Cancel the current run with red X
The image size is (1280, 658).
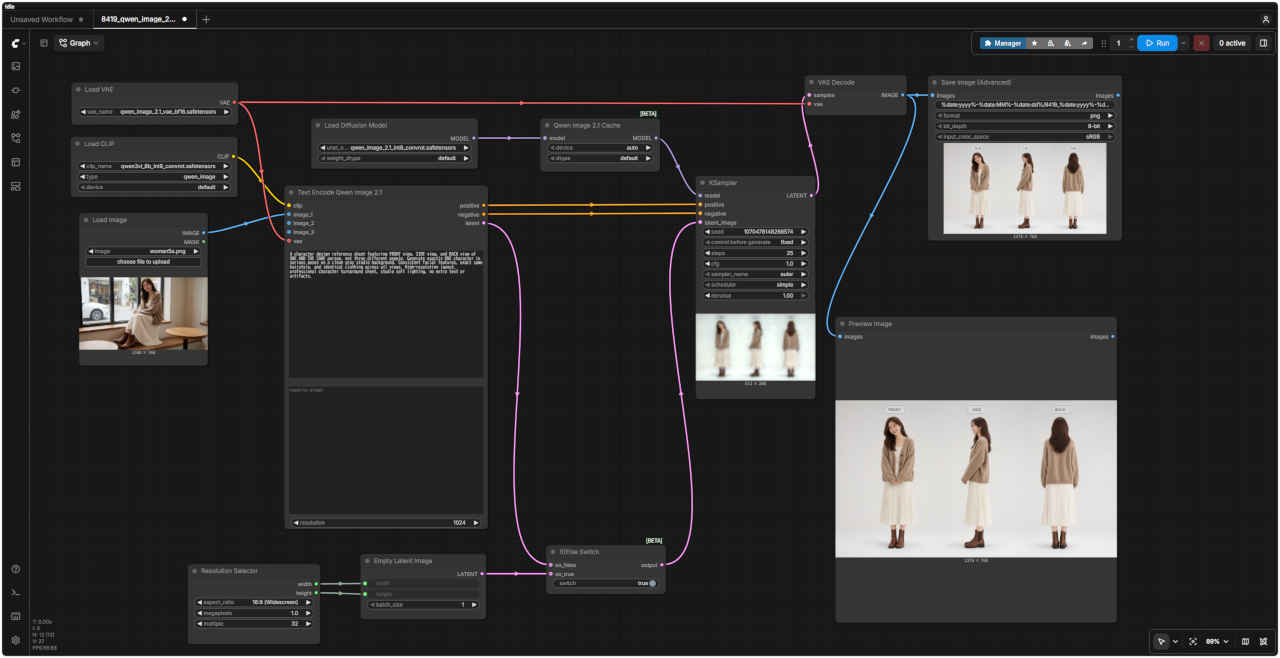pyautogui.click(x=1201, y=43)
